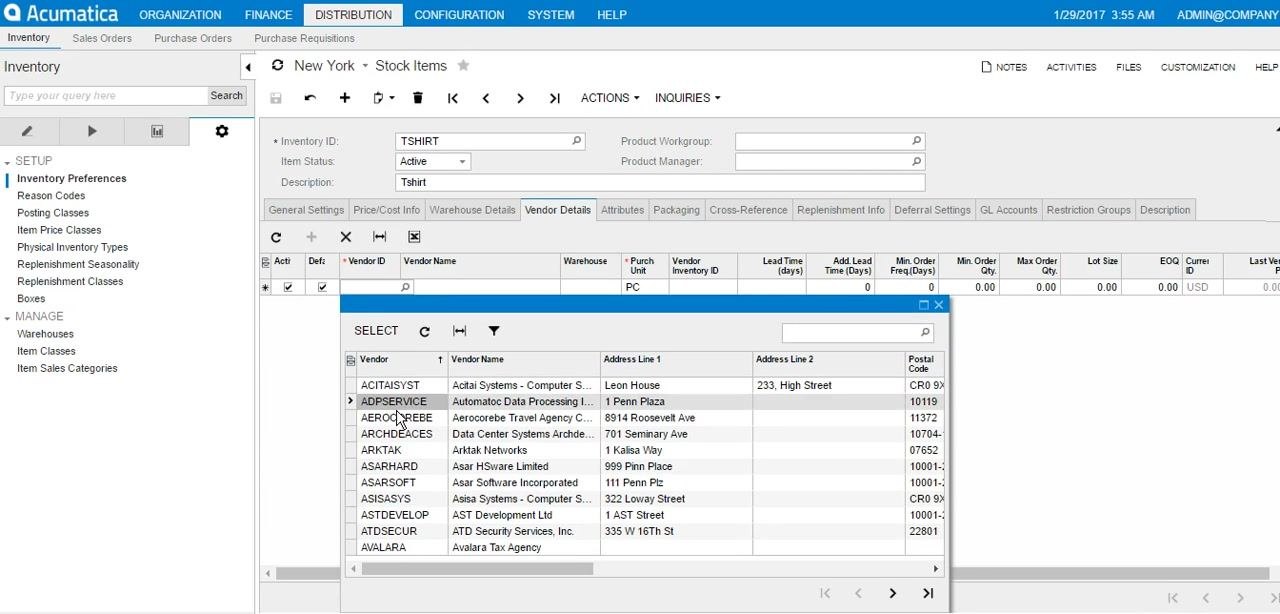Open NOTES for the stock item
Image resolution: width=1280 pixels, height=614 pixels.
point(1005,67)
